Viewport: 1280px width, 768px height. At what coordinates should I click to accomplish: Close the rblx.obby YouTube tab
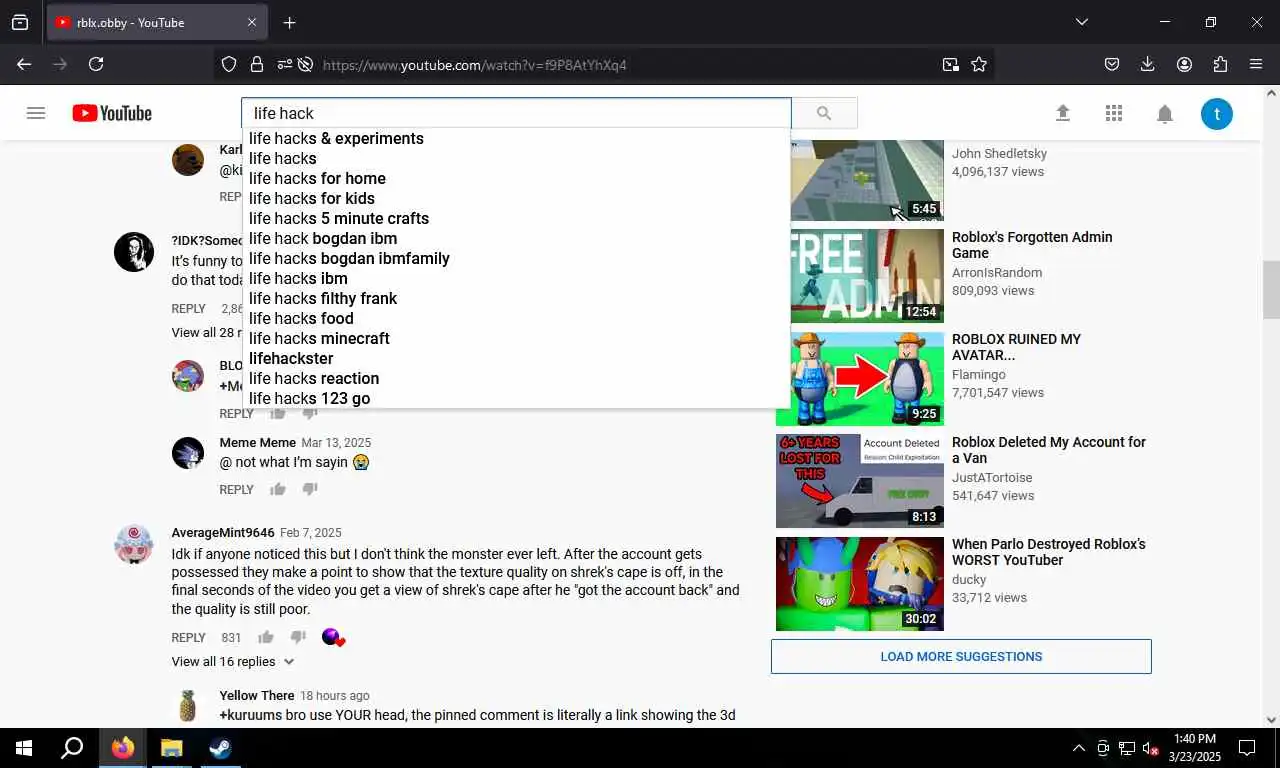(252, 22)
